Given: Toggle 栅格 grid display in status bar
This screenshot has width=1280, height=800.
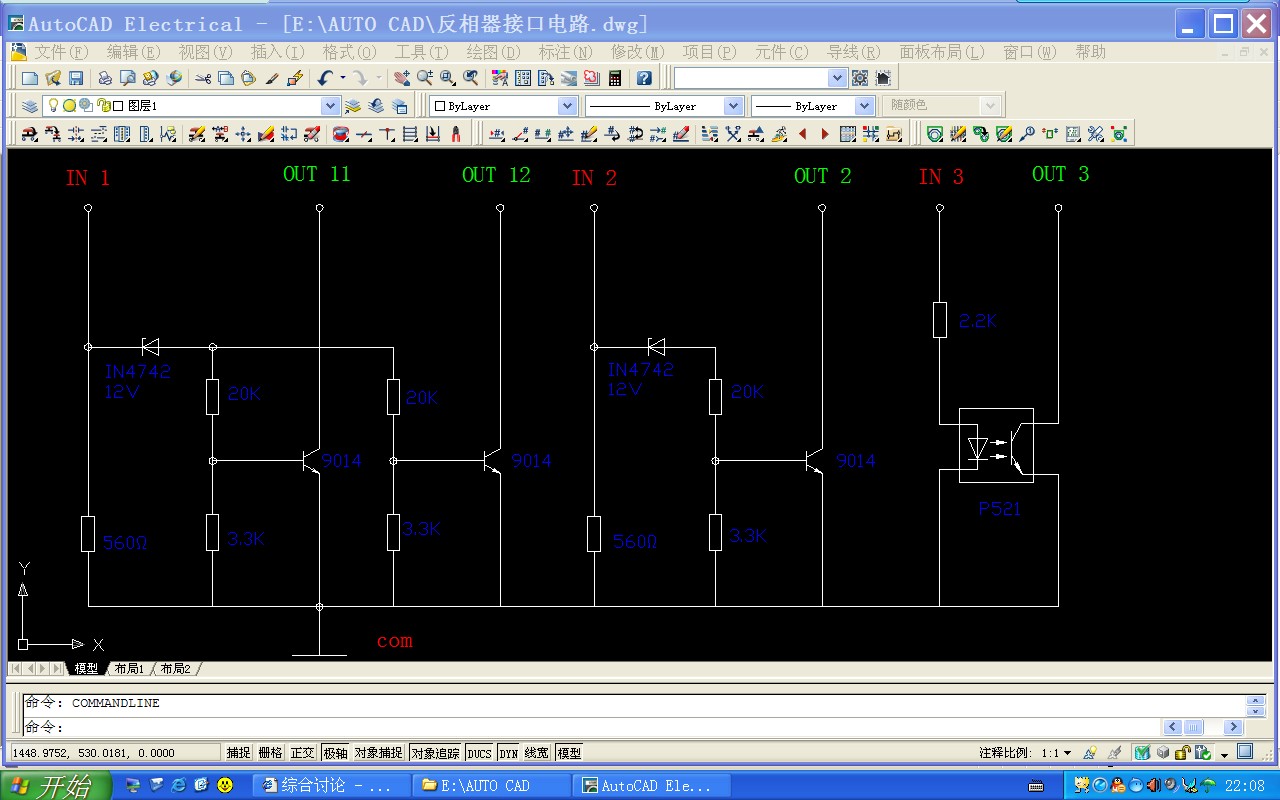Looking at the screenshot, I should (x=270, y=753).
